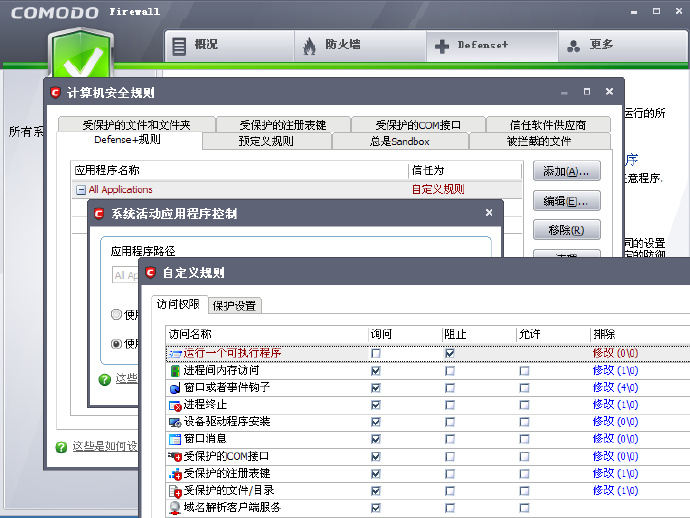The image size is (690, 518).
Task: Switch to 保护设置 tab
Action: (x=235, y=305)
